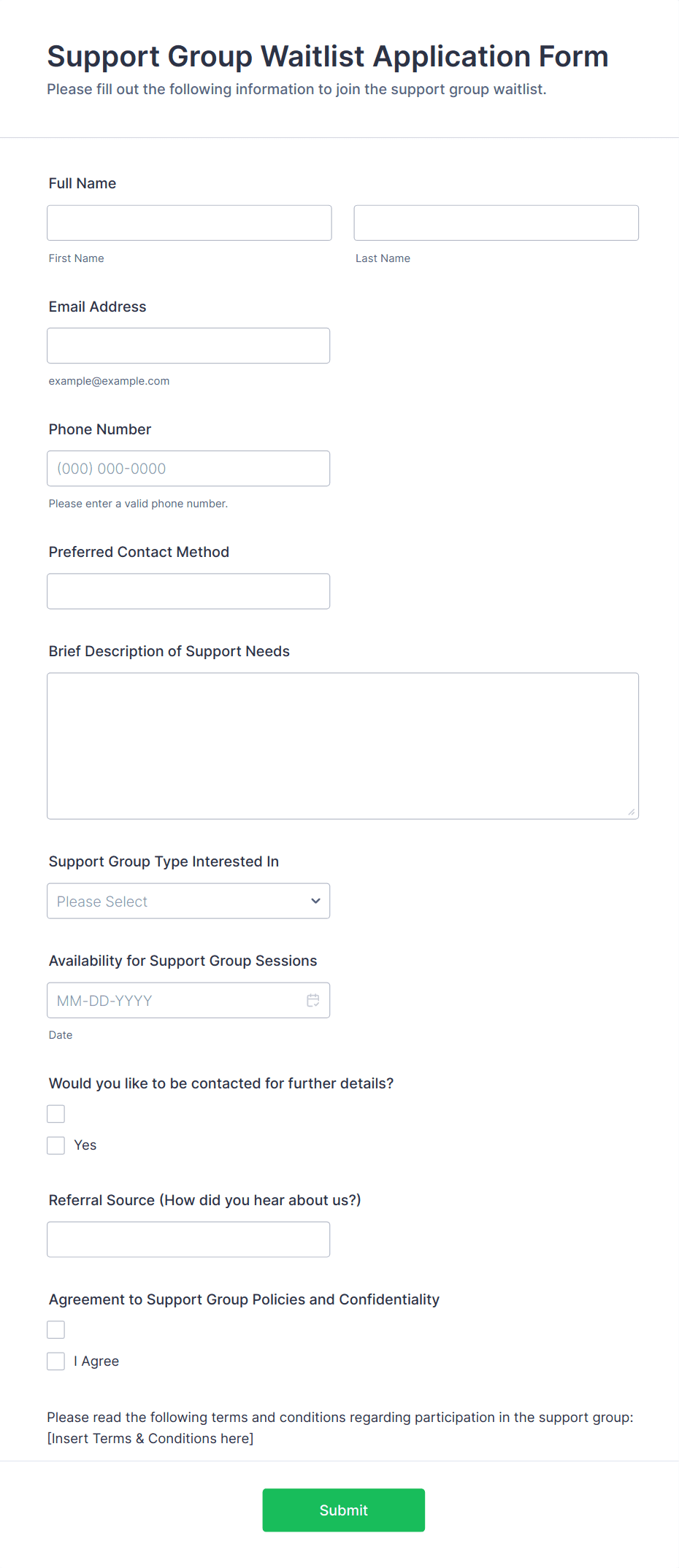Select the Referral Source text field
Screen dimensions: 679x1568
pos(188,1240)
